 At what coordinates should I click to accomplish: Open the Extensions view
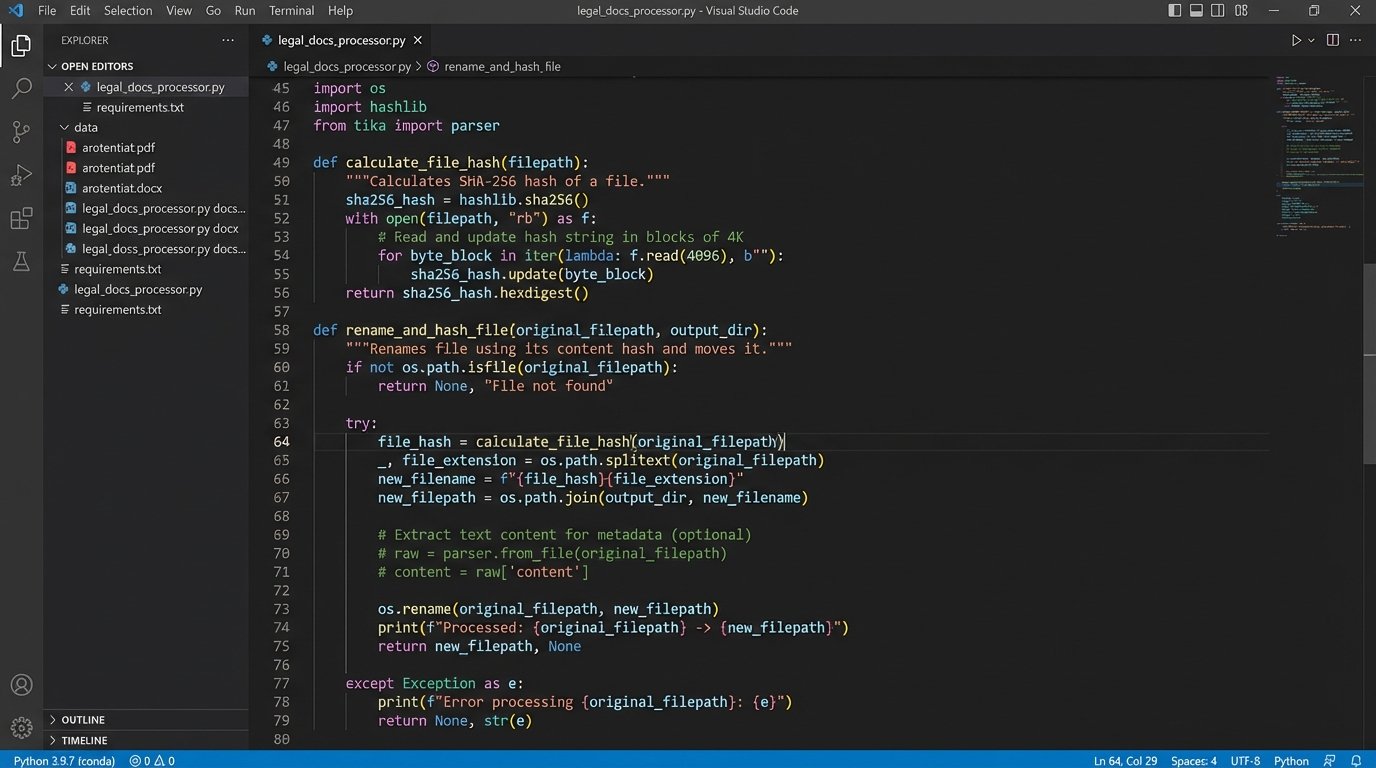click(x=21, y=219)
